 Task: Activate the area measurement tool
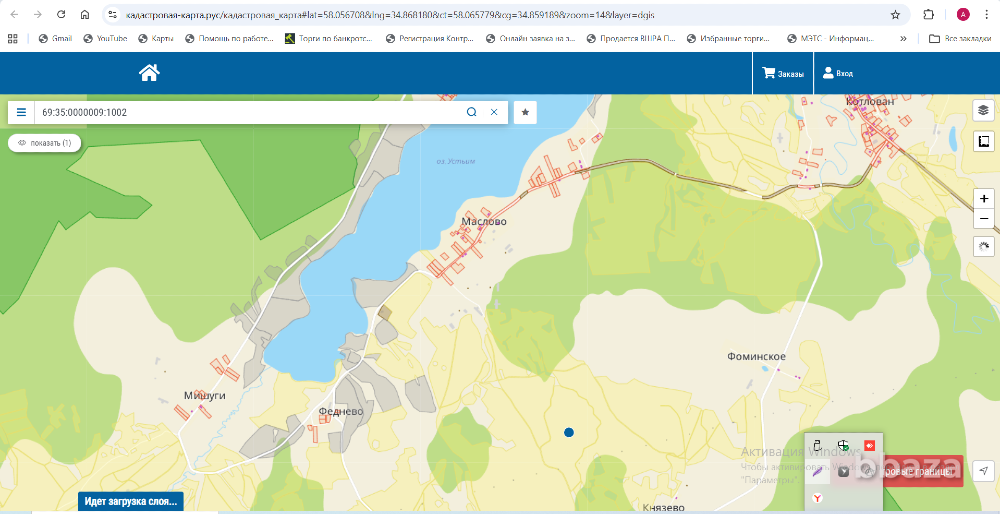983,142
